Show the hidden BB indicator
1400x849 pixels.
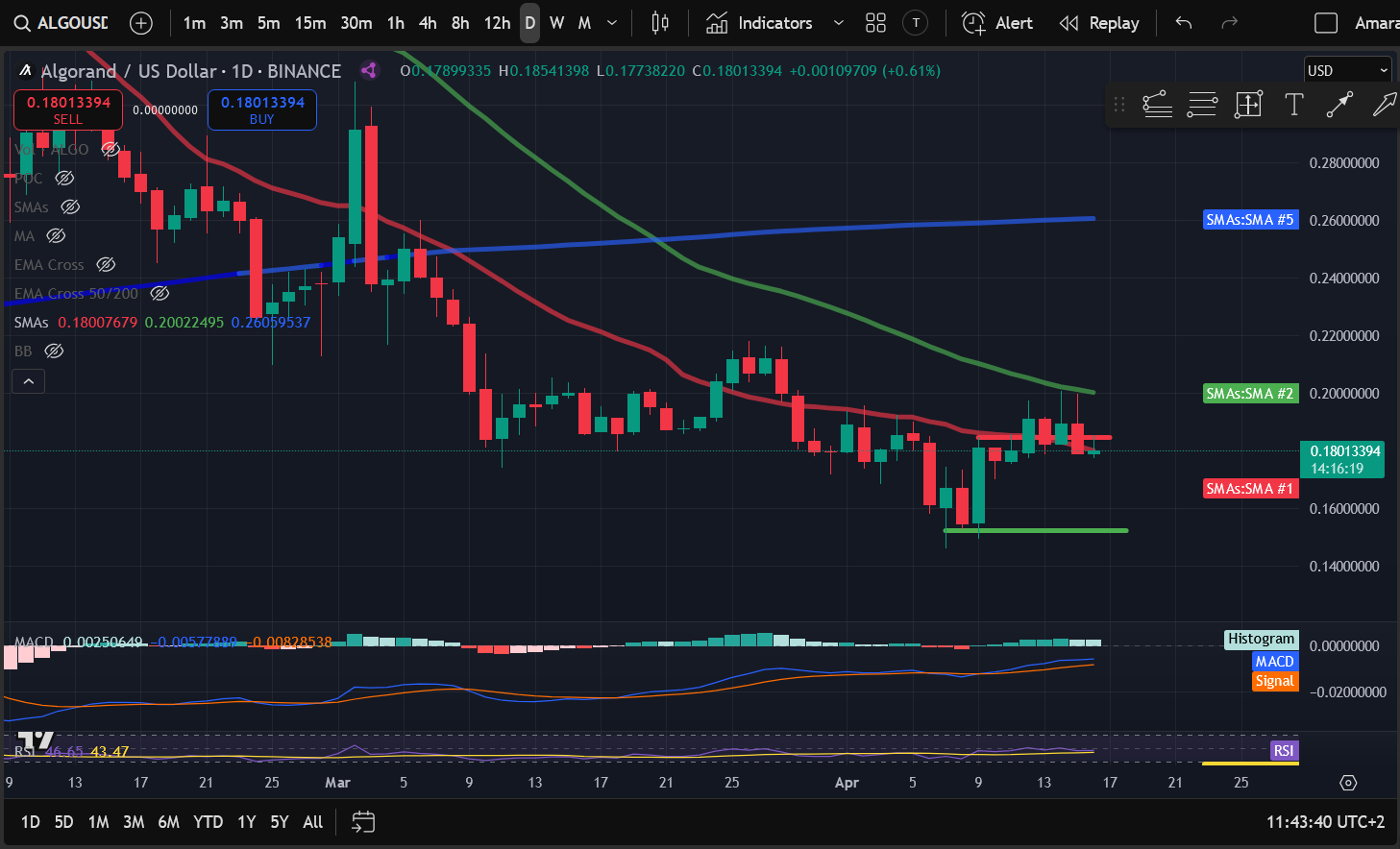pyautogui.click(x=54, y=351)
